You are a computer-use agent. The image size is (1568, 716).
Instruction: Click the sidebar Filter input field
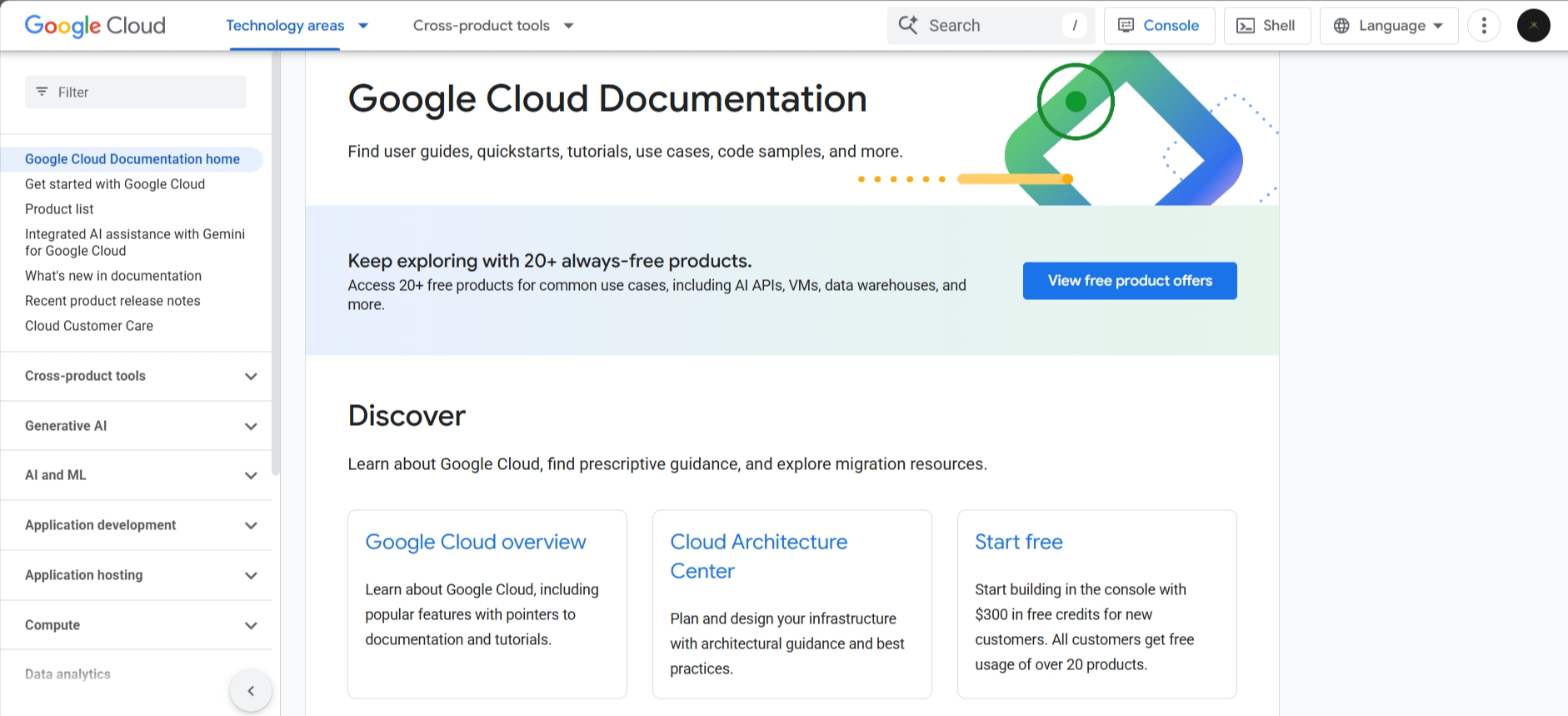click(x=136, y=92)
